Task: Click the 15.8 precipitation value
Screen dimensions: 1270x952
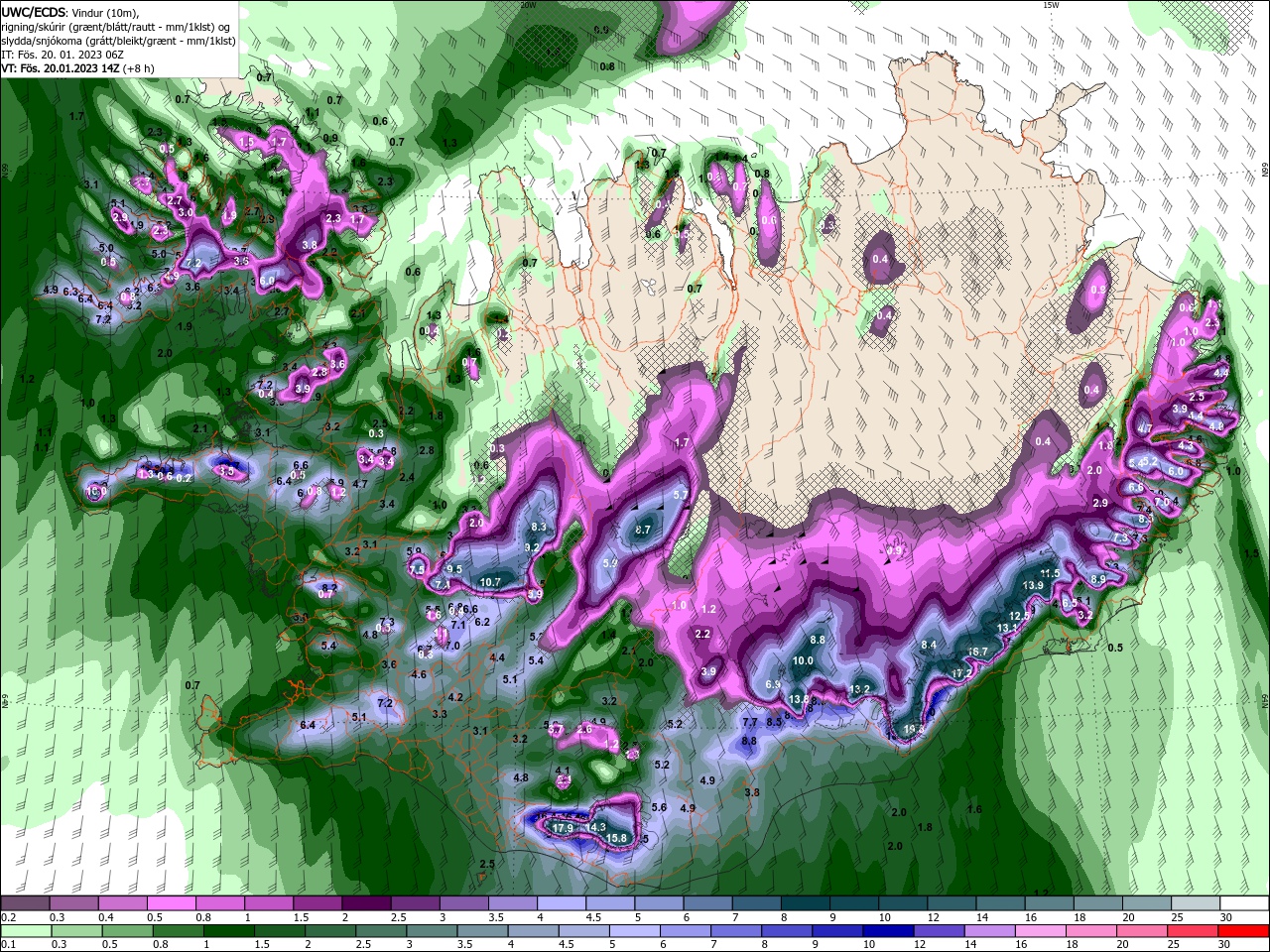Action: pos(617,838)
